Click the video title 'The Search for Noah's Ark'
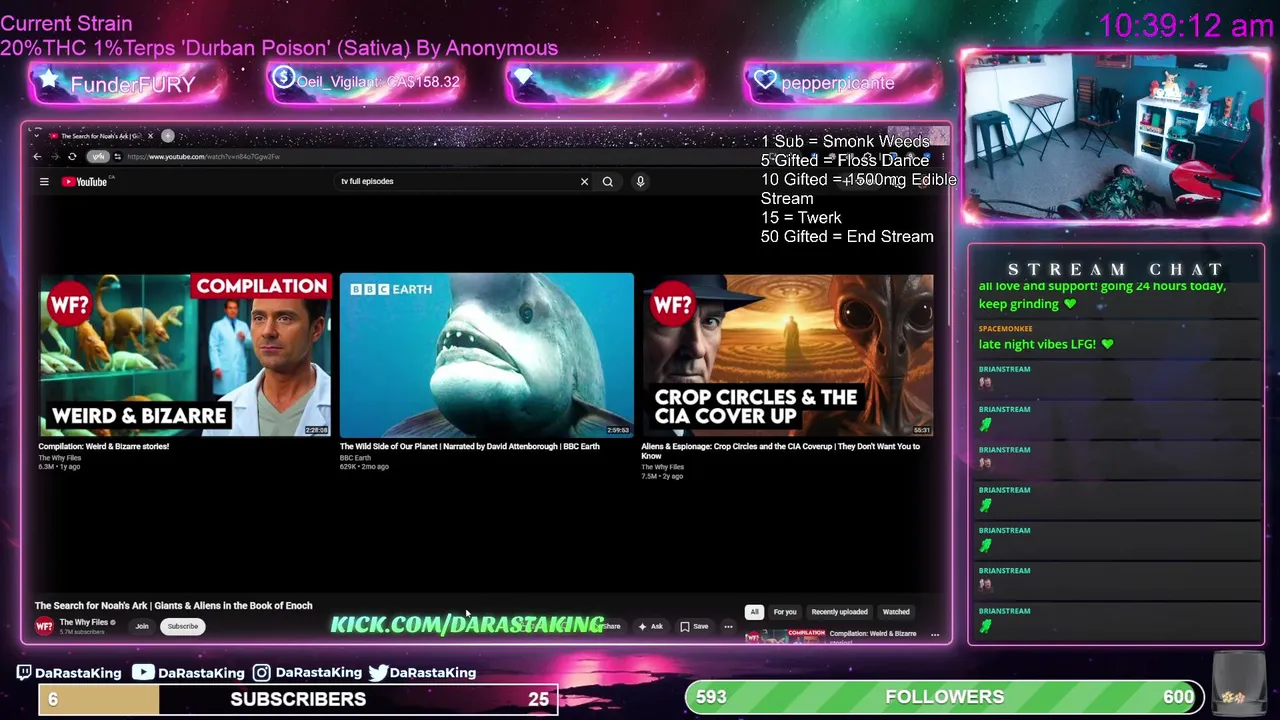Viewport: 1280px width, 720px height. [174, 605]
